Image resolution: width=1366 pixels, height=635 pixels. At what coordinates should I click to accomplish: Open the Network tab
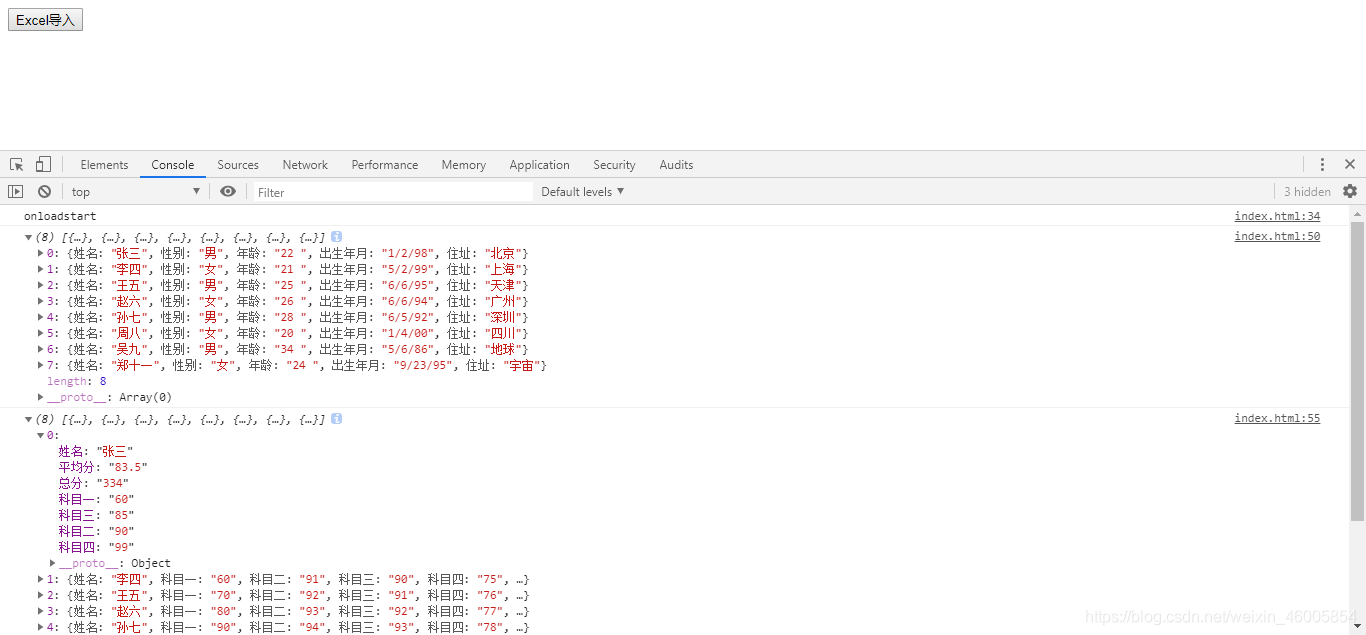[305, 165]
